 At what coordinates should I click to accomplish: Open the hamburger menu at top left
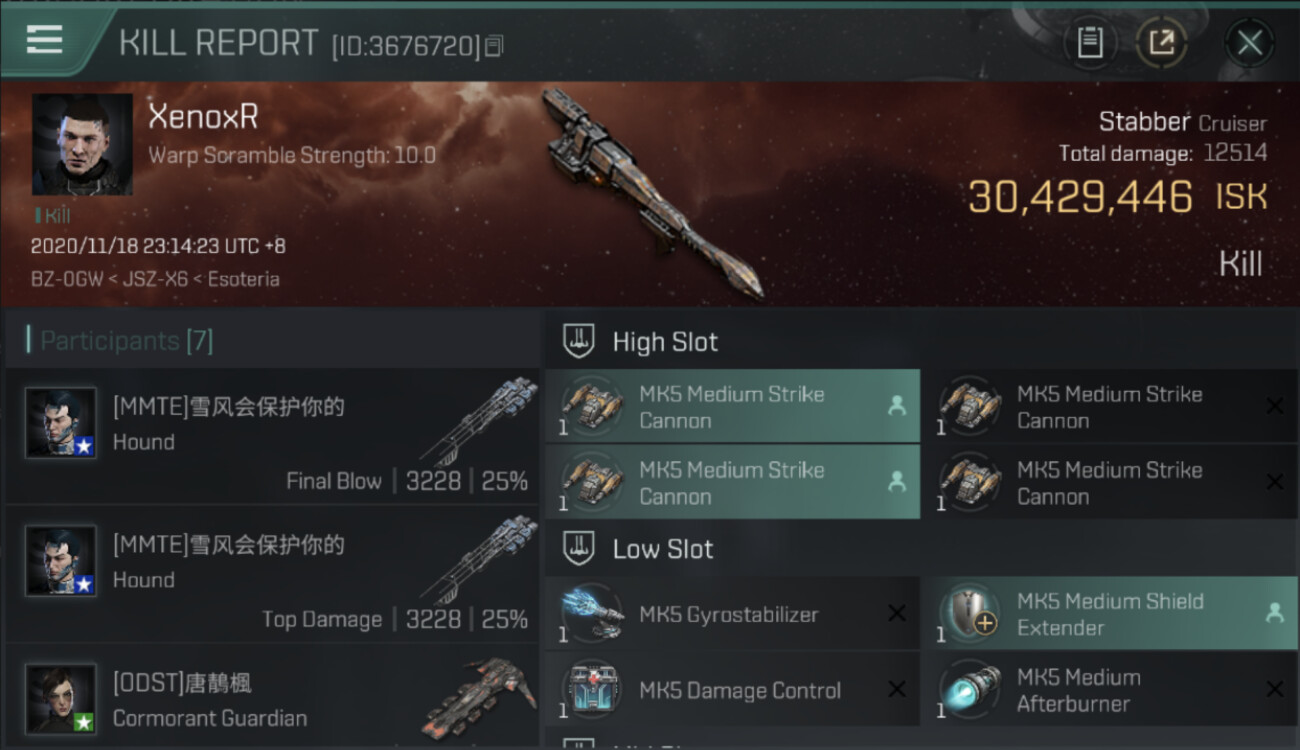coord(45,40)
